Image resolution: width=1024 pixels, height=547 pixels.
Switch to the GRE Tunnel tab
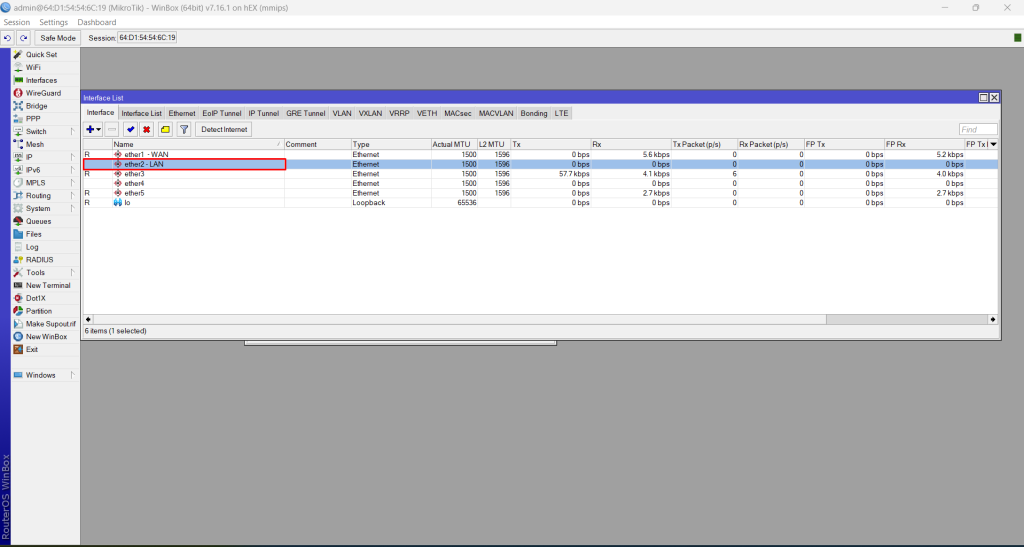tap(305, 114)
